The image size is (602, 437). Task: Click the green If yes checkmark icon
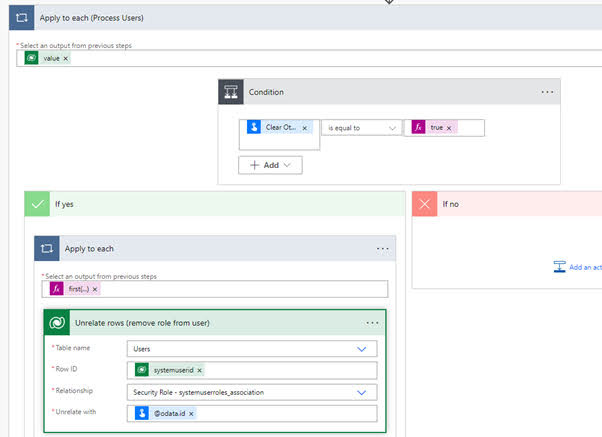(37, 204)
